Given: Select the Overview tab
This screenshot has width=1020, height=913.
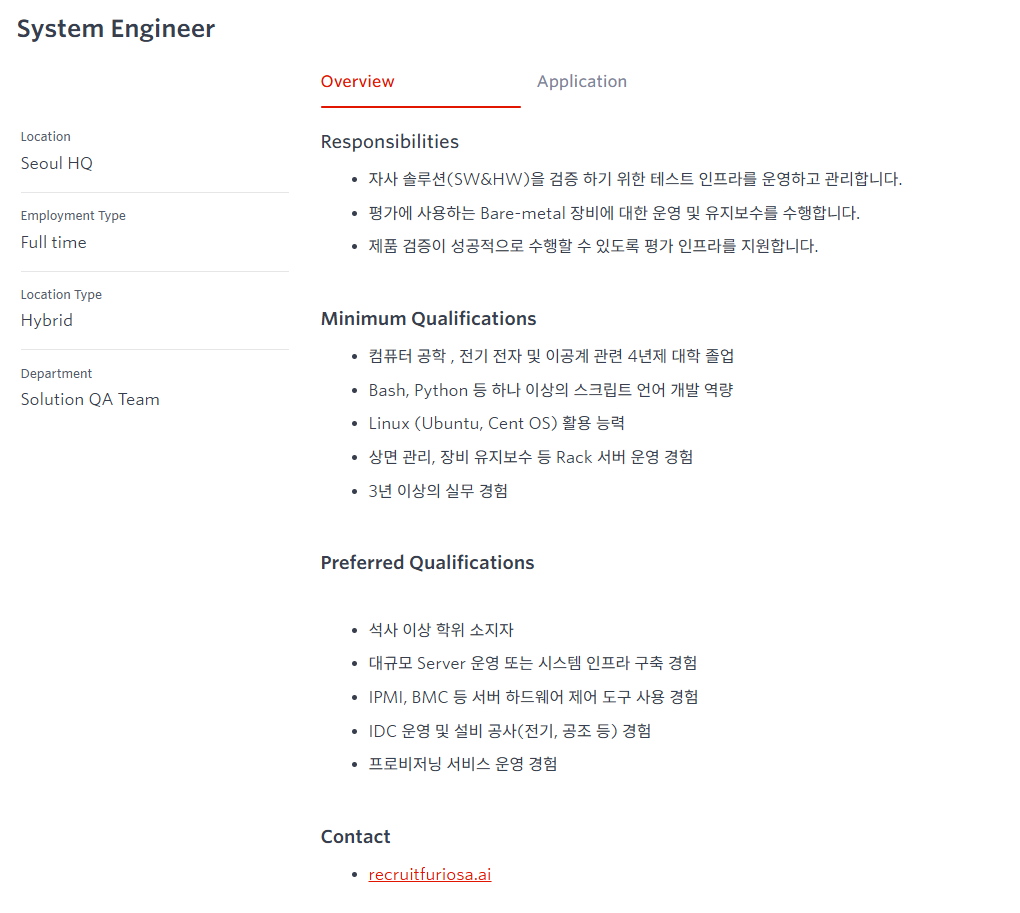Looking at the screenshot, I should [x=358, y=82].
